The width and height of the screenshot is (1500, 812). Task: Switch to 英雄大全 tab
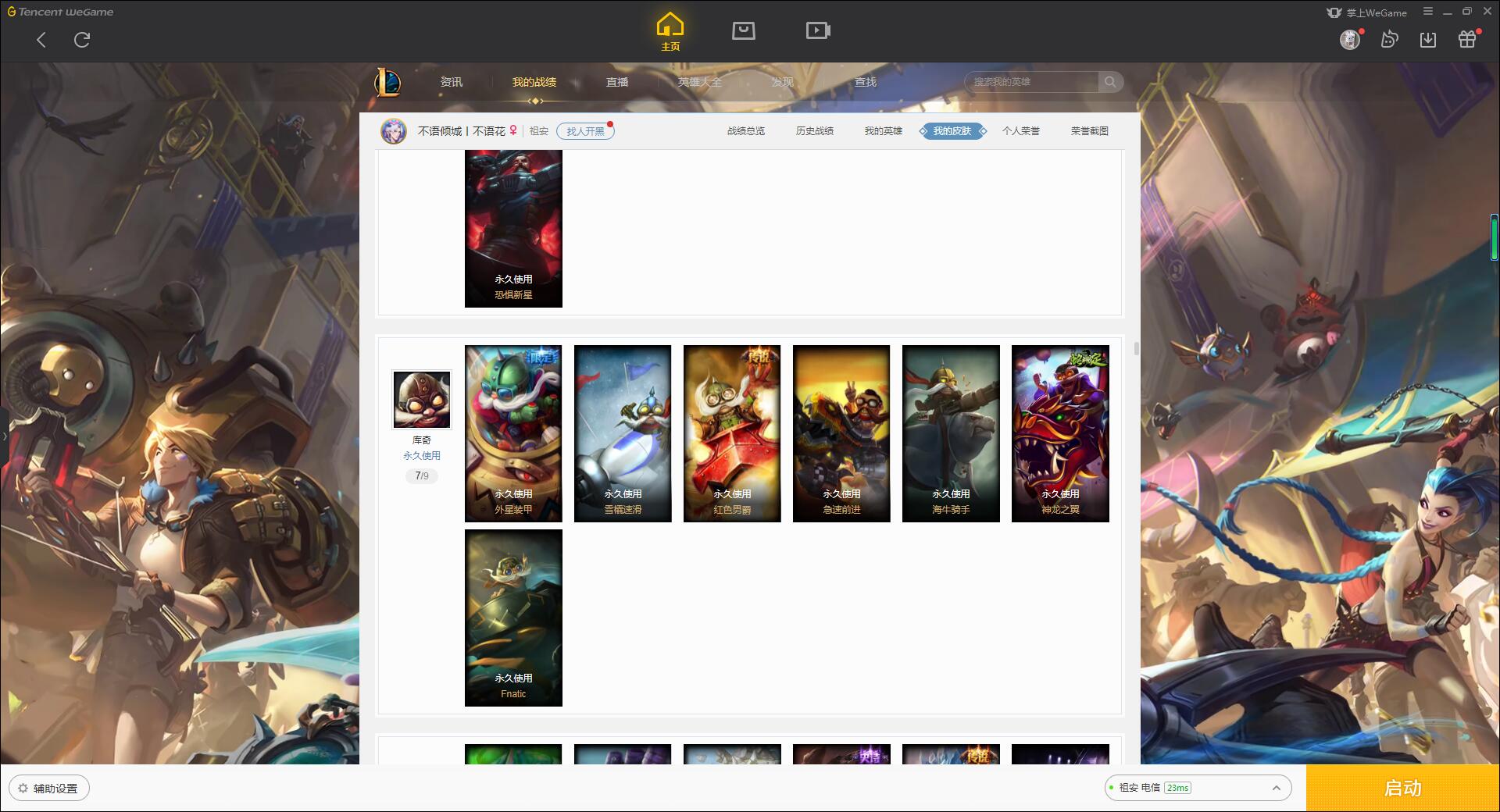700,82
